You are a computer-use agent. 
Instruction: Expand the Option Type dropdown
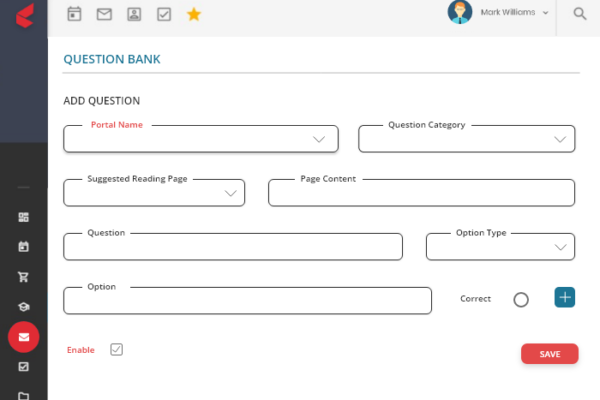click(x=500, y=247)
